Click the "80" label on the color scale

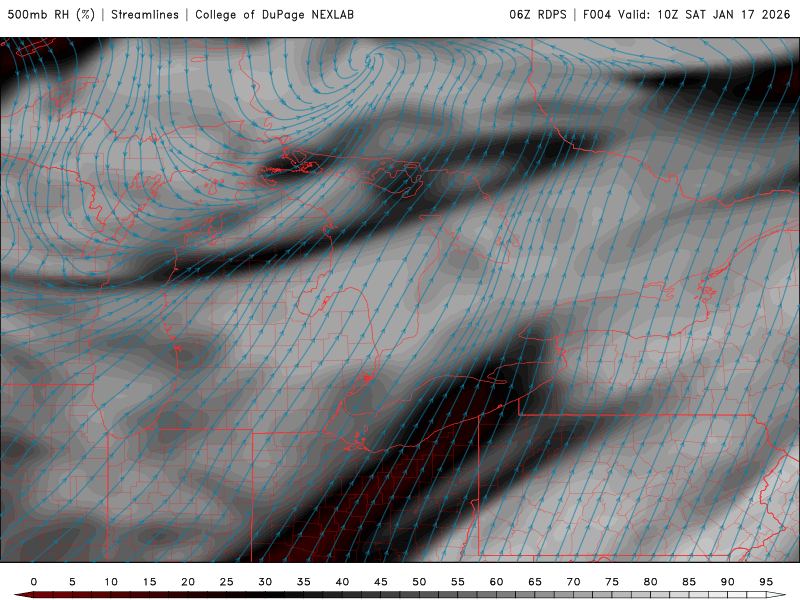click(x=651, y=582)
